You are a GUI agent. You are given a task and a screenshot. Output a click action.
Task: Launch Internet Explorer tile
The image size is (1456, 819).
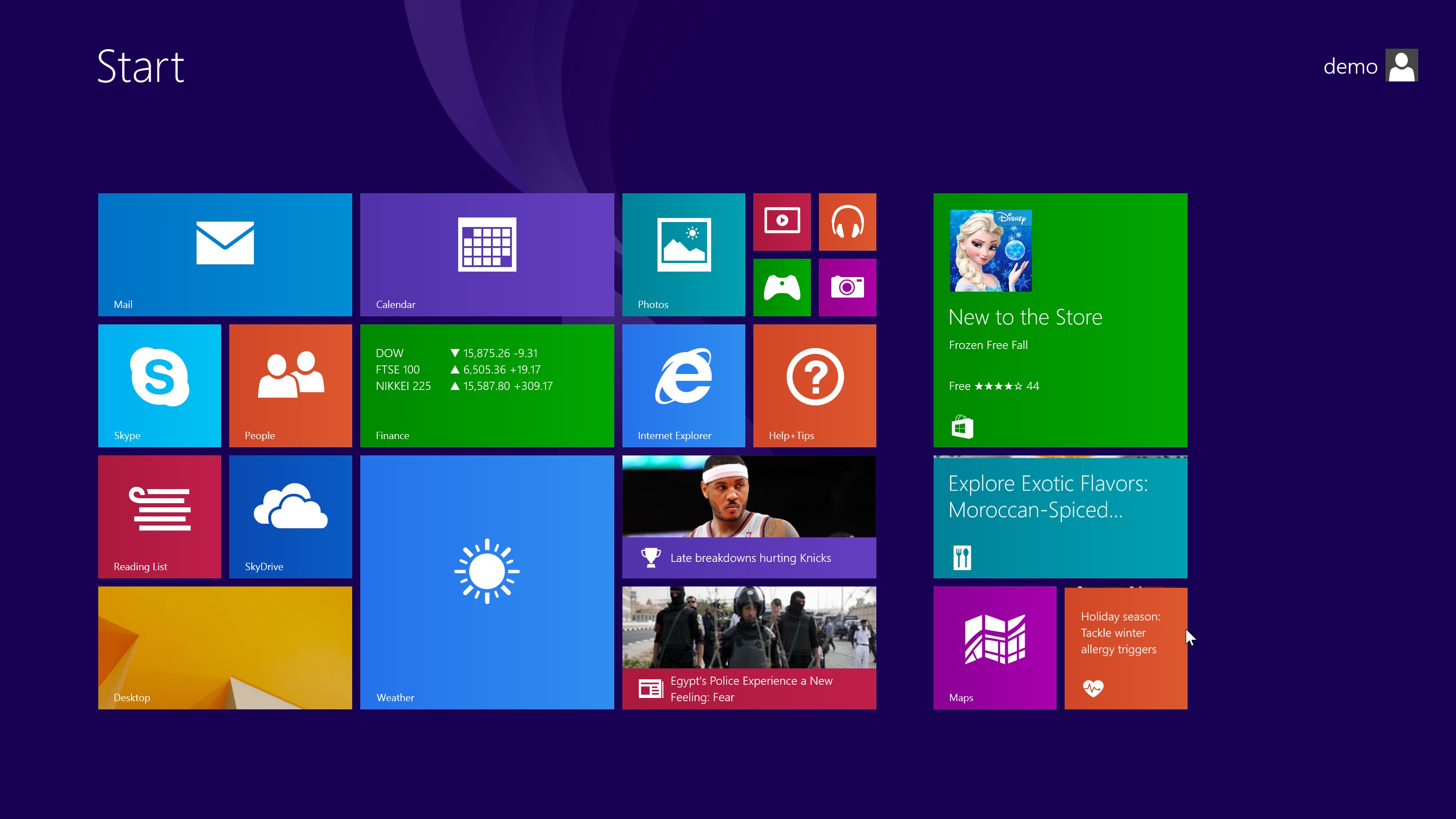(x=683, y=385)
